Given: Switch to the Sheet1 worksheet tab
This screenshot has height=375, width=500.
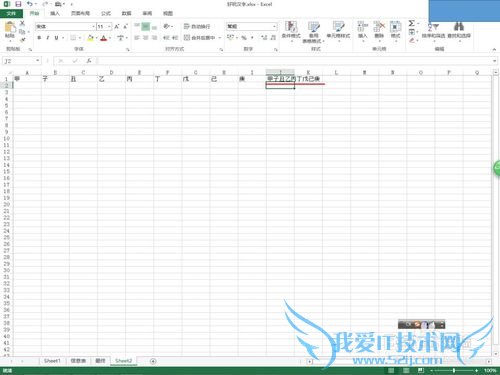Looking at the screenshot, I should (x=52, y=361).
